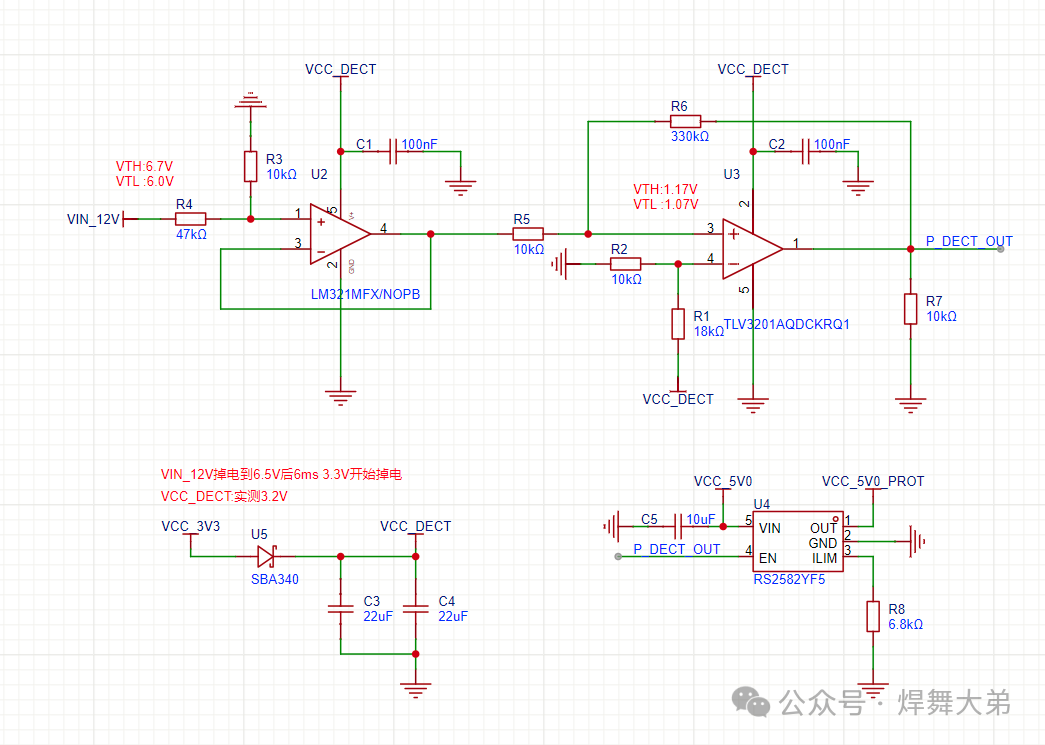Select the capacitor C4 symbol
The width and height of the screenshot is (1045, 745).
pos(416,608)
